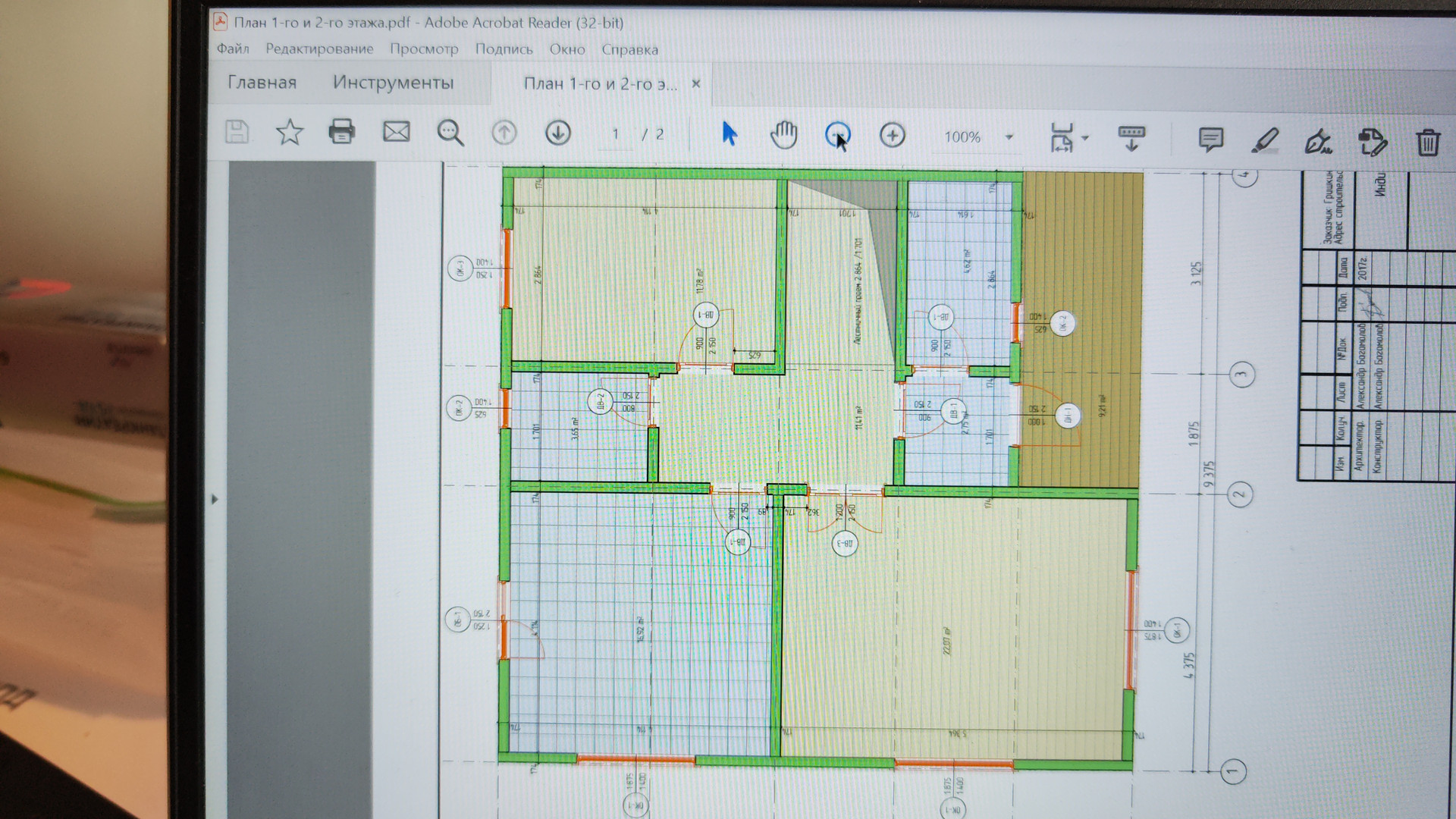This screenshot has height=819, width=1456.
Task: Print the document via printer icon
Action: click(x=341, y=132)
